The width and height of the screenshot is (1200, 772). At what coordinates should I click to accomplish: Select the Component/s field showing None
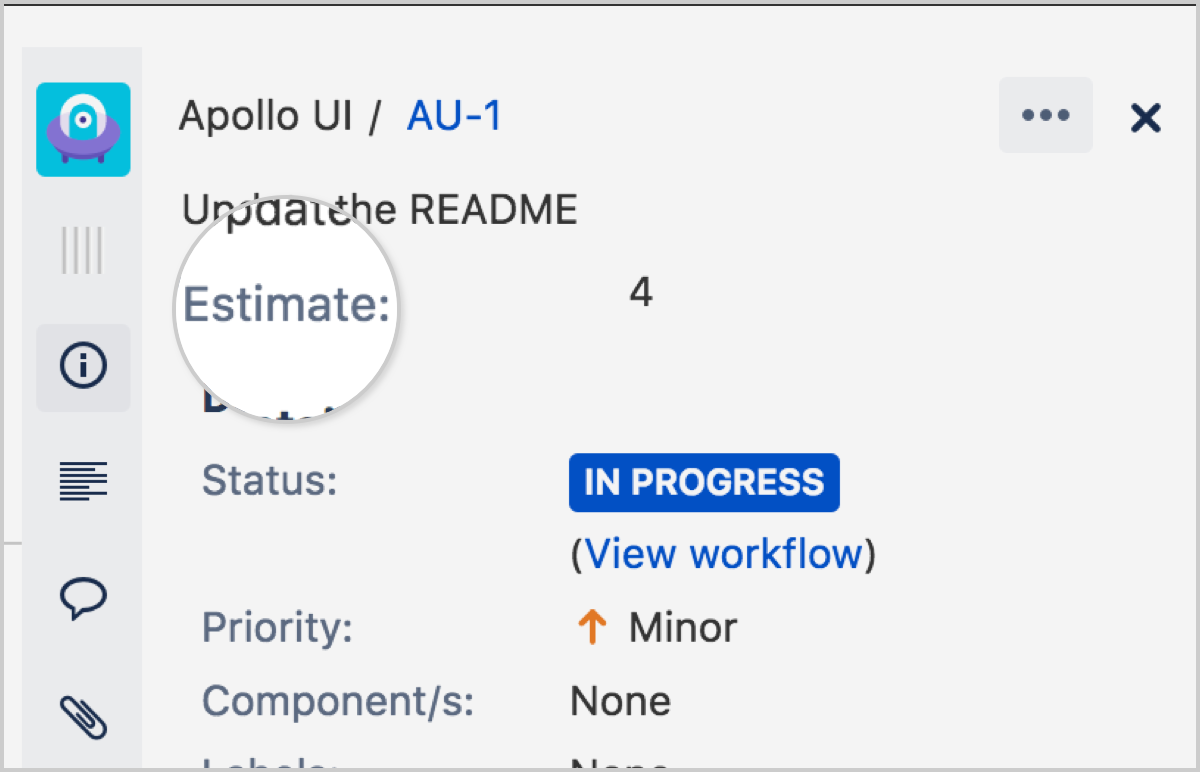pyautogui.click(x=620, y=701)
